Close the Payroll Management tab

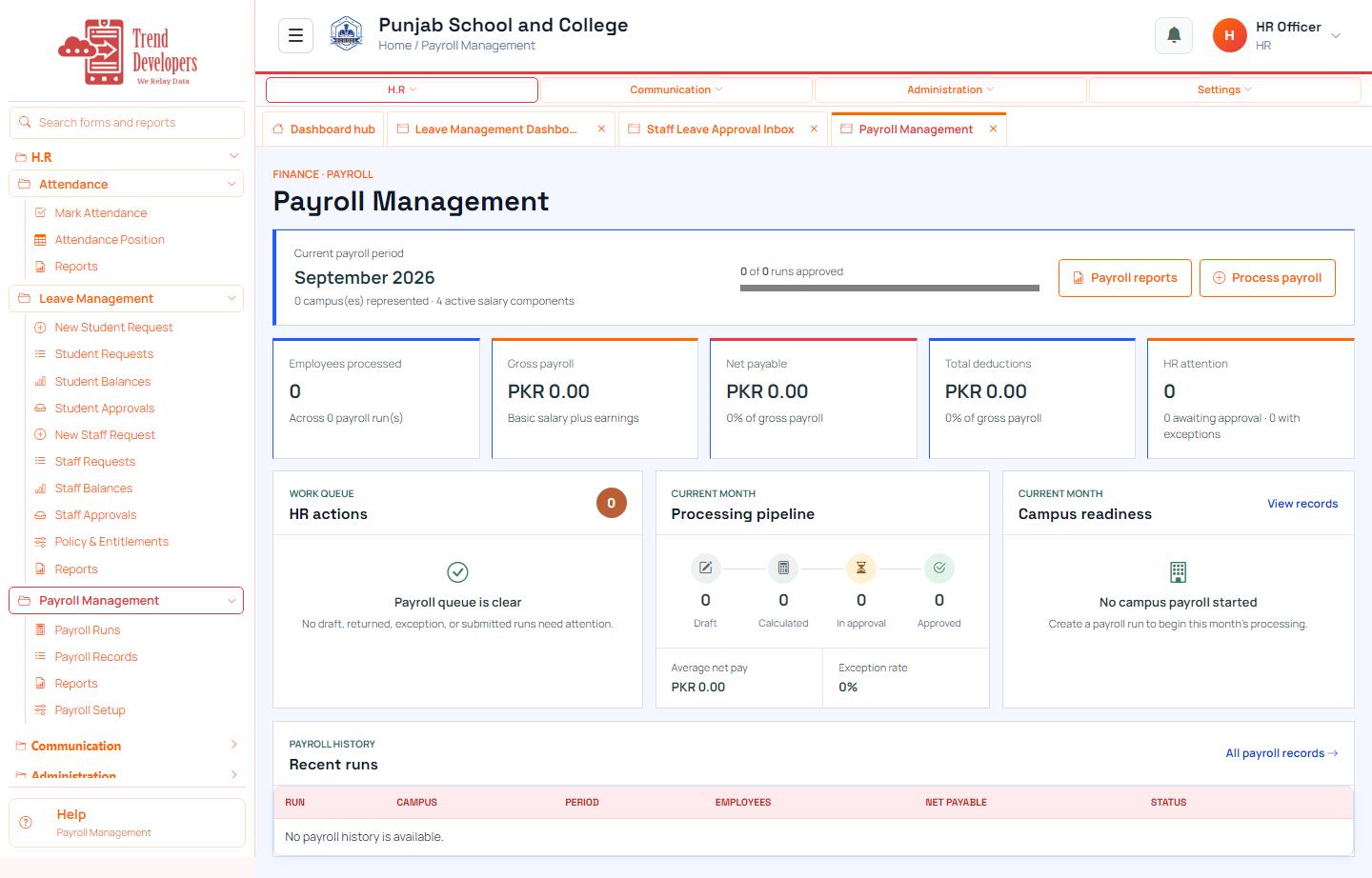click(993, 130)
